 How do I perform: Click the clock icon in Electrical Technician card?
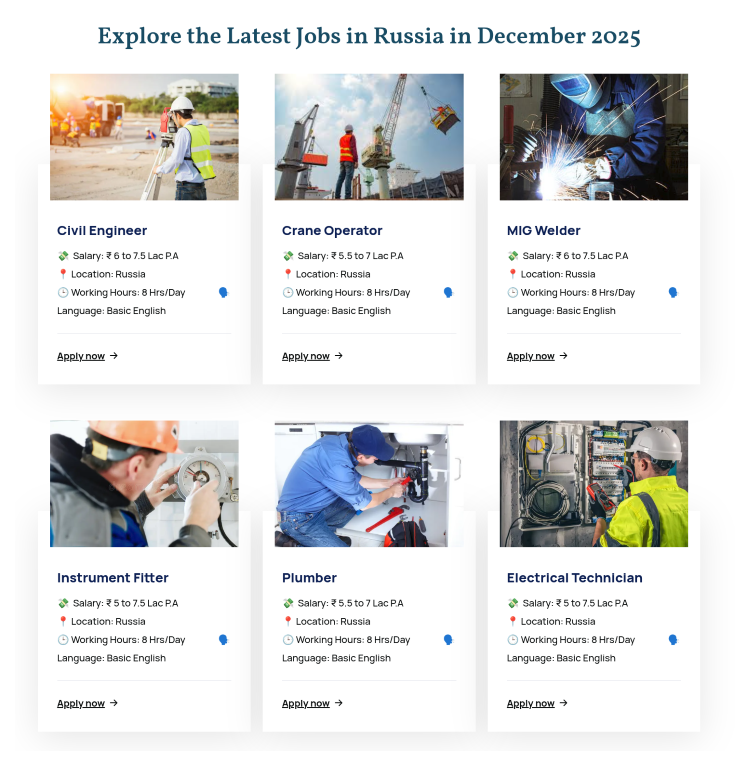[x=512, y=640]
